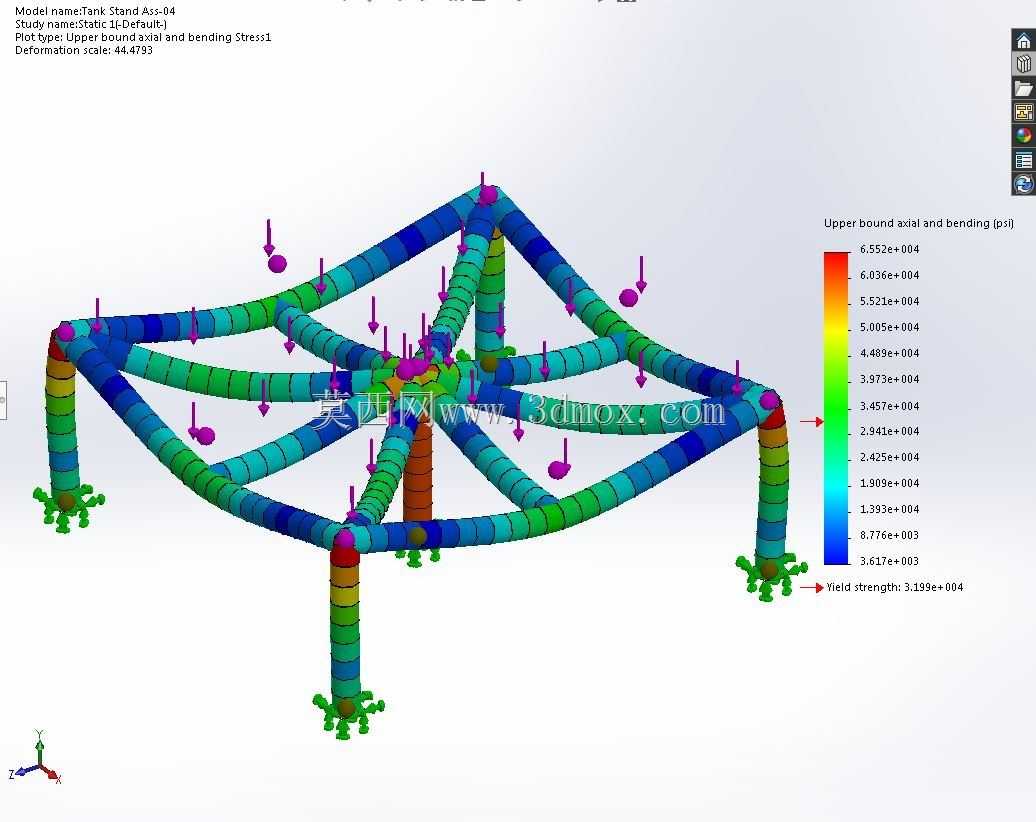This screenshot has height=822, width=1036.
Task: Open File Explorer pane in task pane
Action: 1023,88
